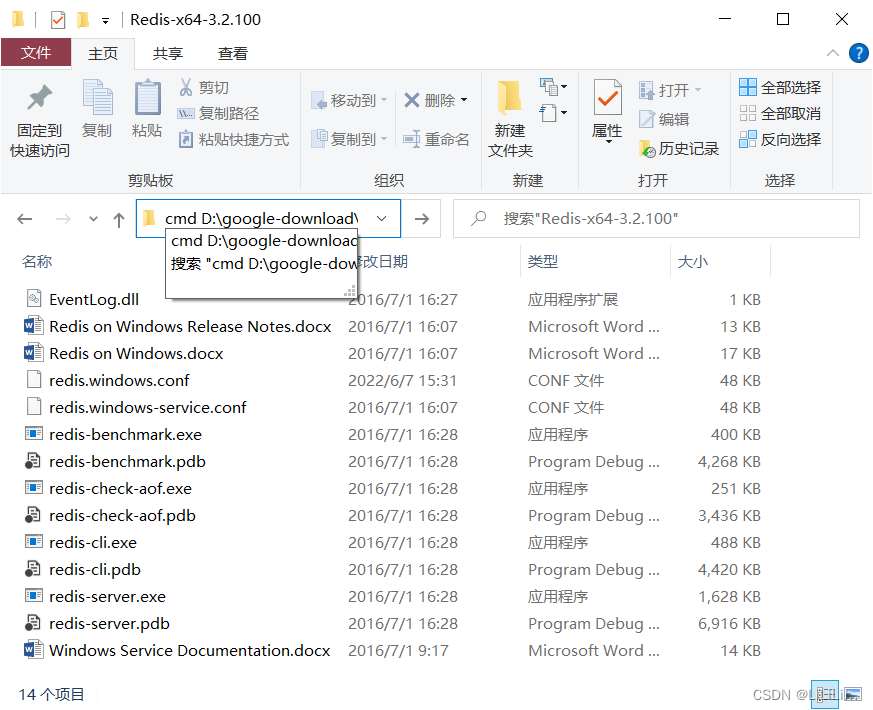Click the redis-check-aof.exe icon

pyautogui.click(x=33, y=487)
